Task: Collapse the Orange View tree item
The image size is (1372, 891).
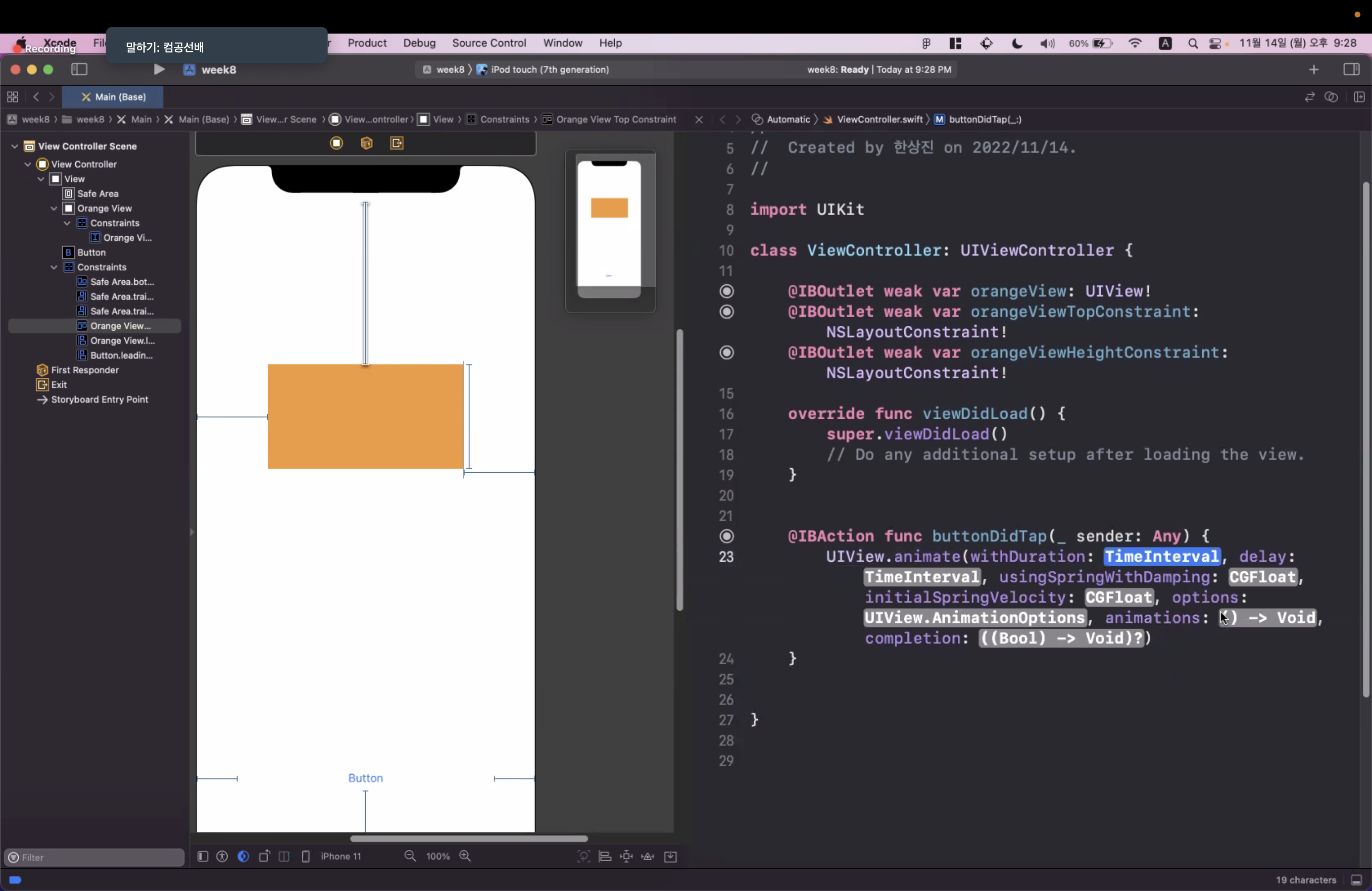Action: pos(54,209)
